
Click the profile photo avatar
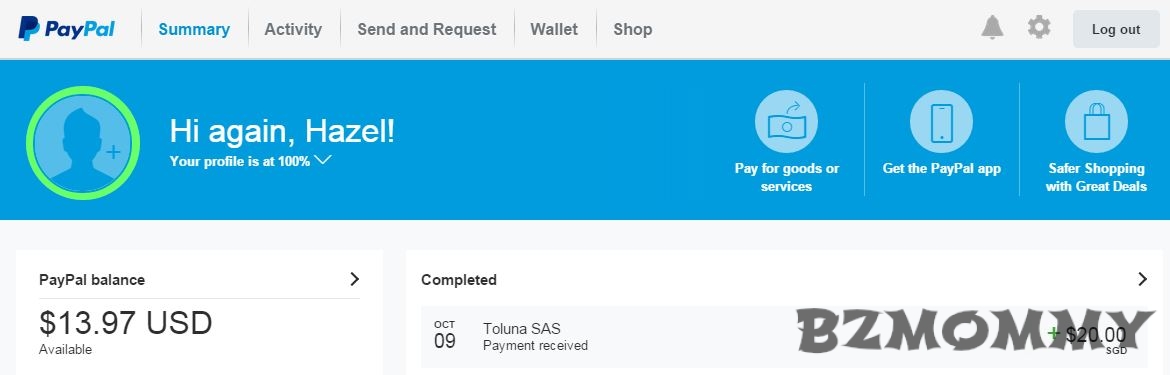pyautogui.click(x=83, y=143)
